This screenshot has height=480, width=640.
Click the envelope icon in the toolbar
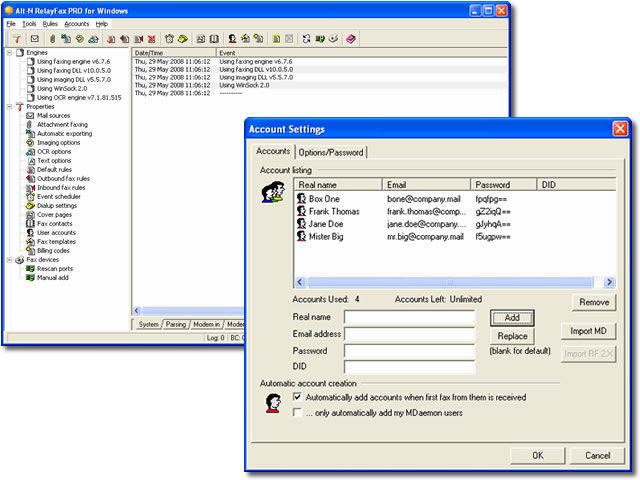click(x=34, y=39)
